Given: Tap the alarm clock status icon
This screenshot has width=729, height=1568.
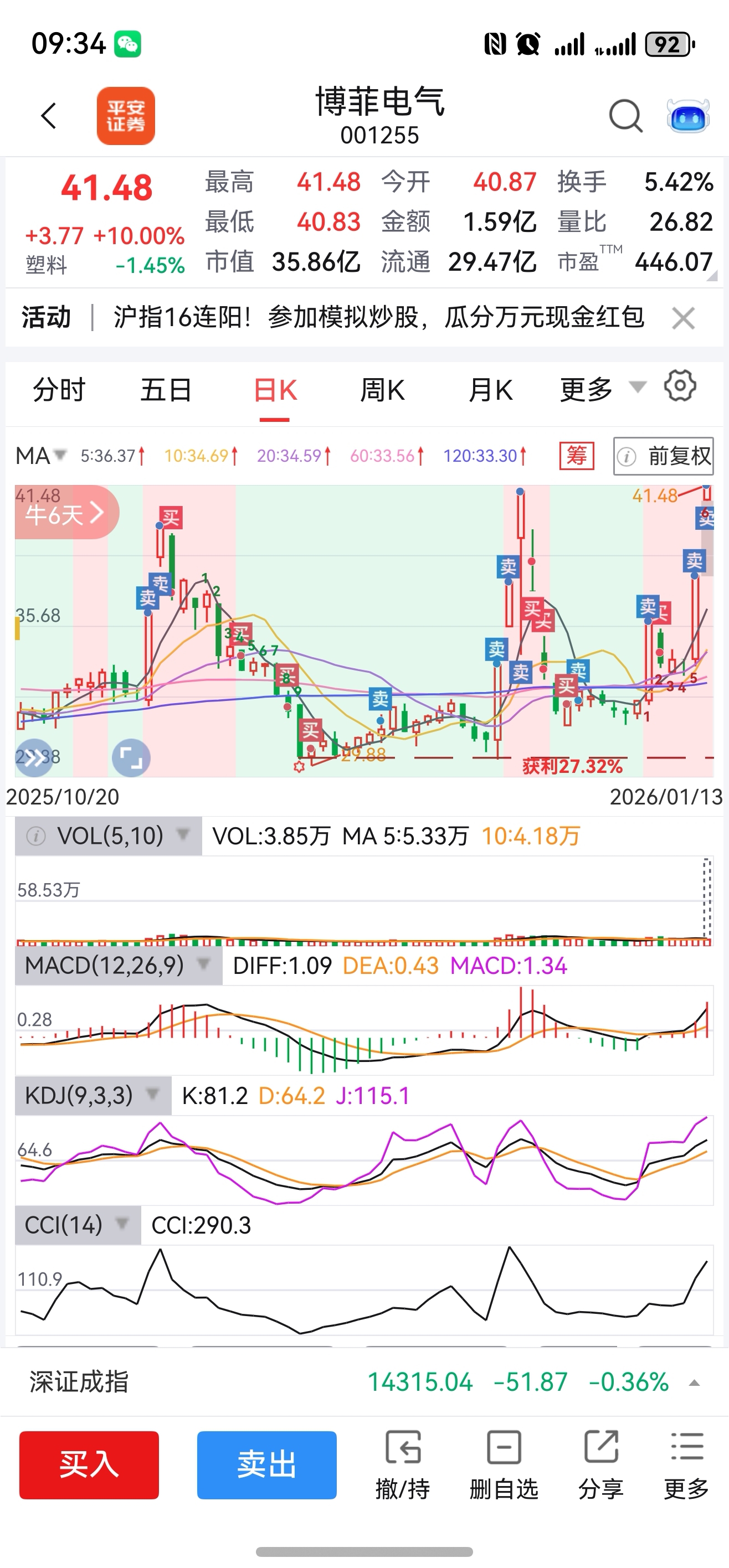Looking at the screenshot, I should click(528, 44).
